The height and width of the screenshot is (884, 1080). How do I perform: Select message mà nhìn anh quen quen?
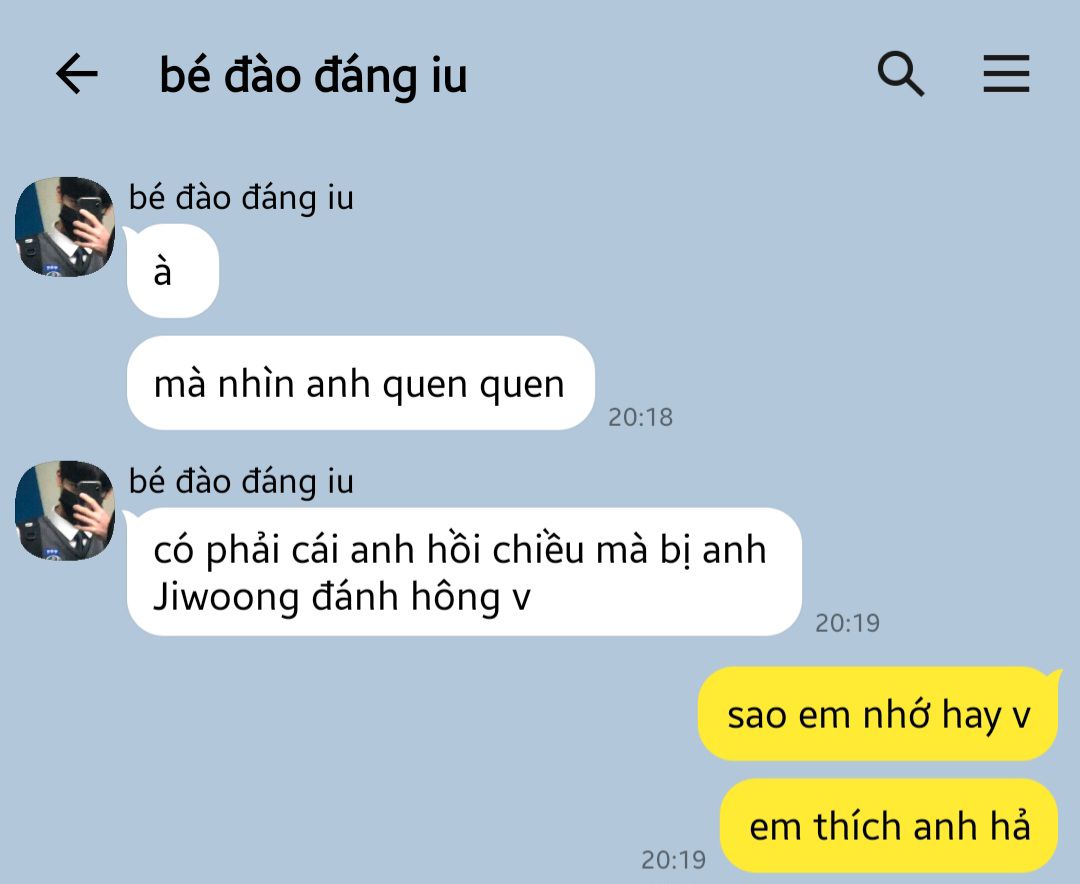[x=360, y=383]
